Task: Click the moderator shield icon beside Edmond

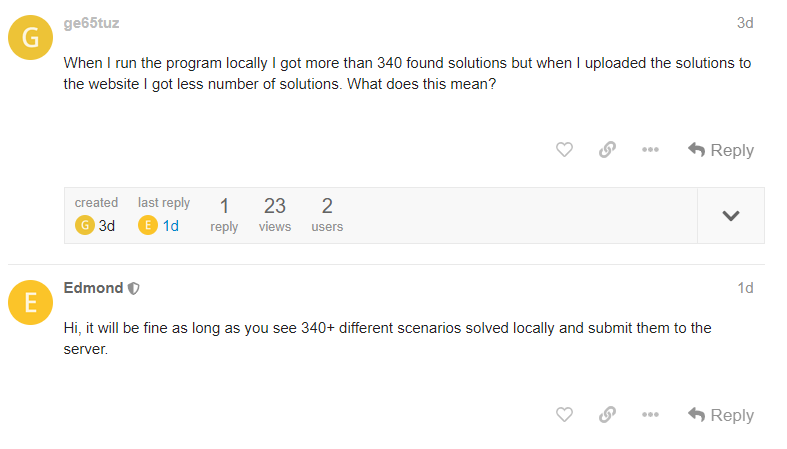Action: click(134, 288)
